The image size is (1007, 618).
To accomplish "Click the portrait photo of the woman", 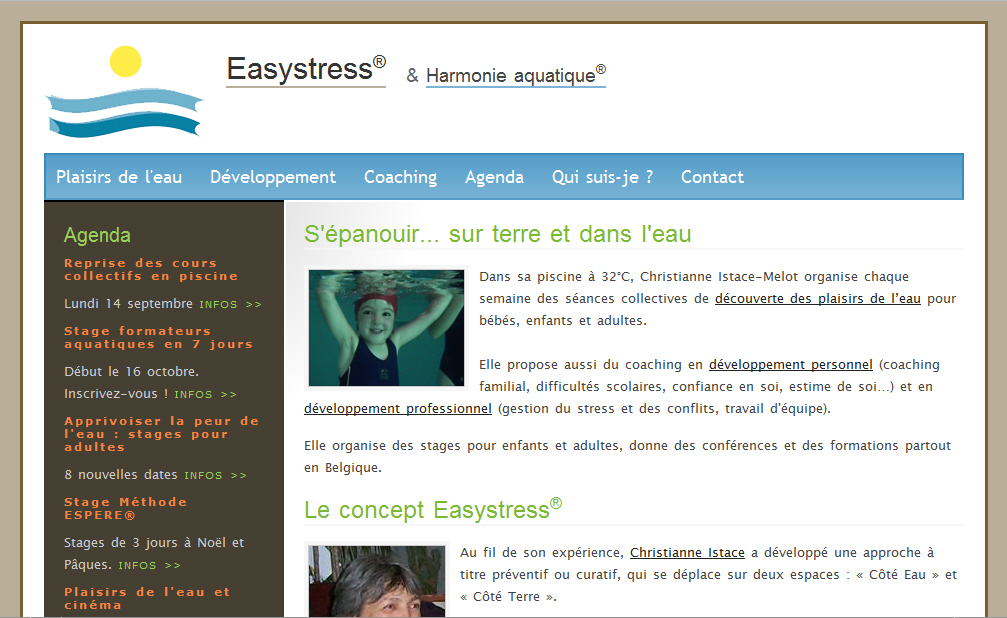I will 376,581.
